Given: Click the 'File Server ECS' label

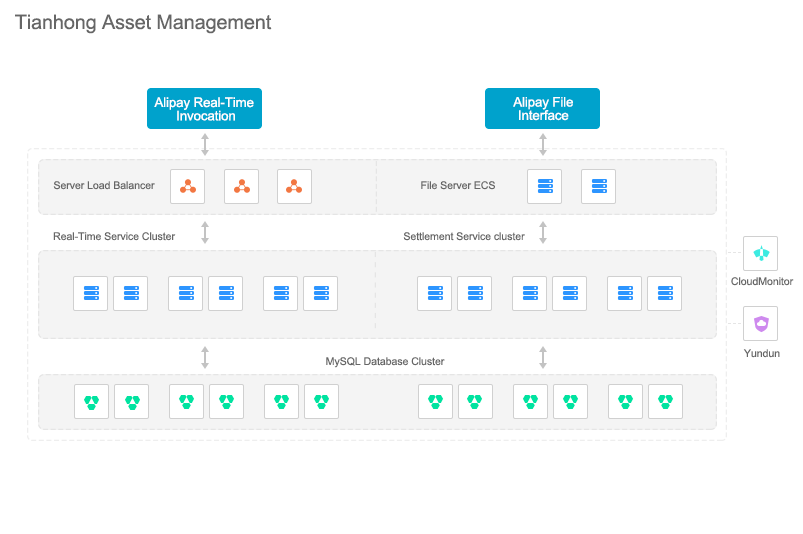Looking at the screenshot, I should [458, 185].
